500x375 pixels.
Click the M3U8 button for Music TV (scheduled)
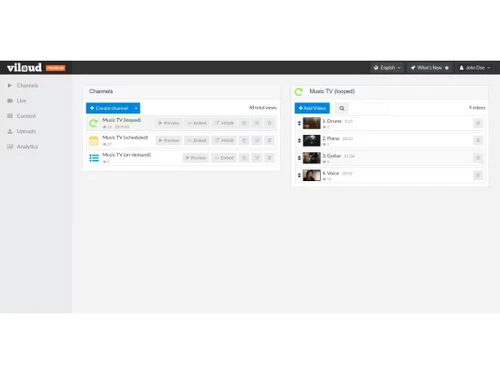224,140
